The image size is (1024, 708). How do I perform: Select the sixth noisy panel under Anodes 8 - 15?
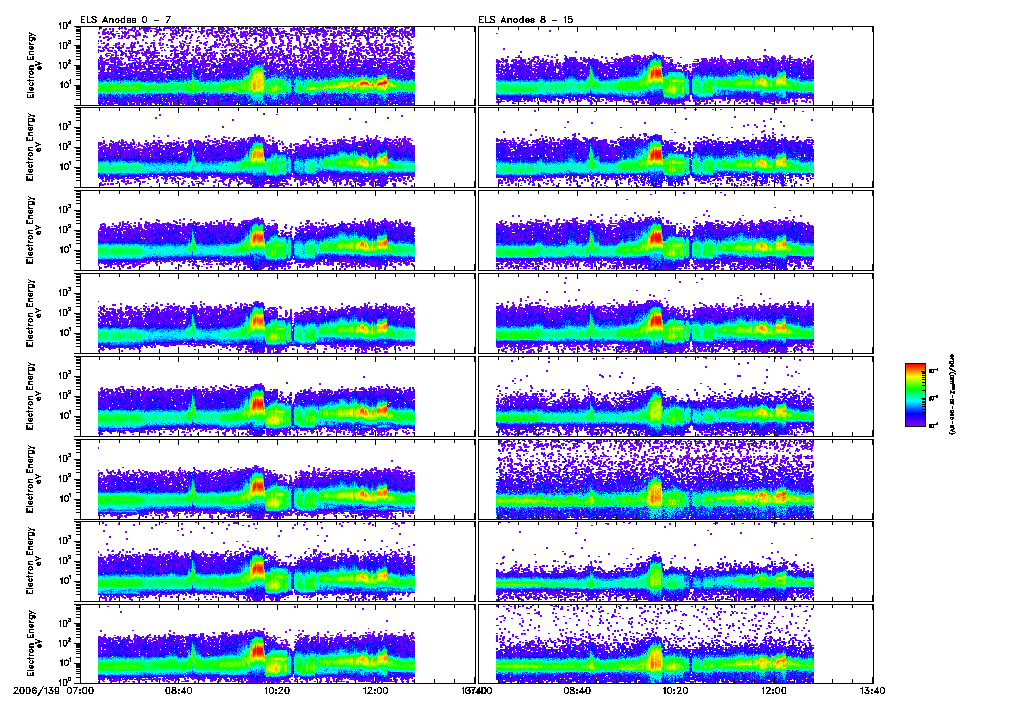coord(675,479)
